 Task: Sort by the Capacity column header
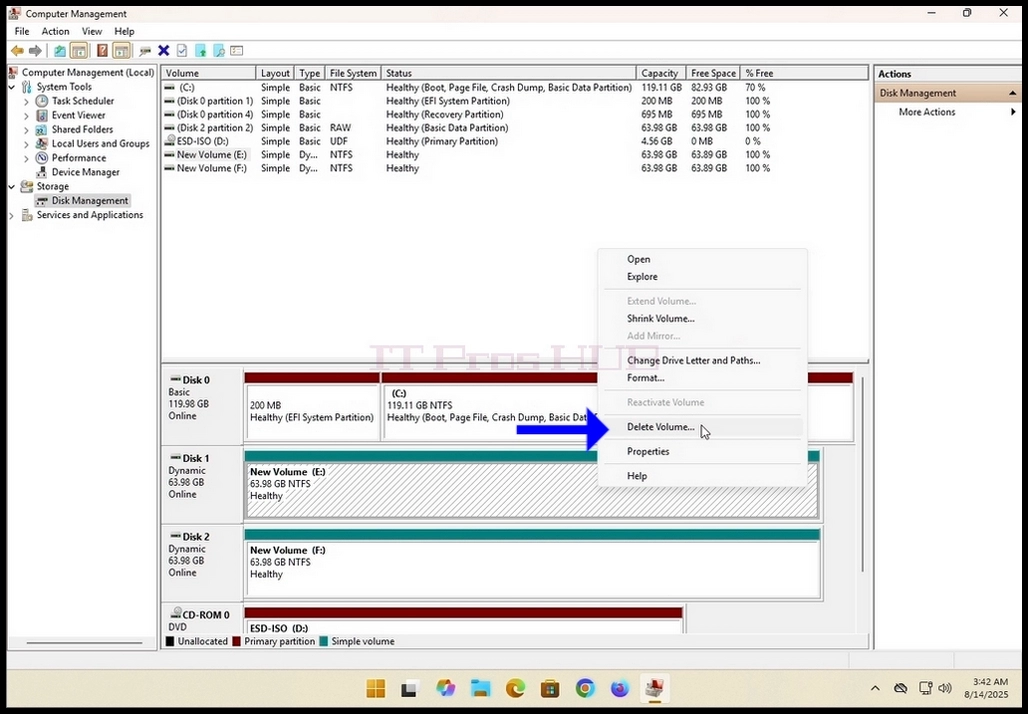click(x=661, y=73)
